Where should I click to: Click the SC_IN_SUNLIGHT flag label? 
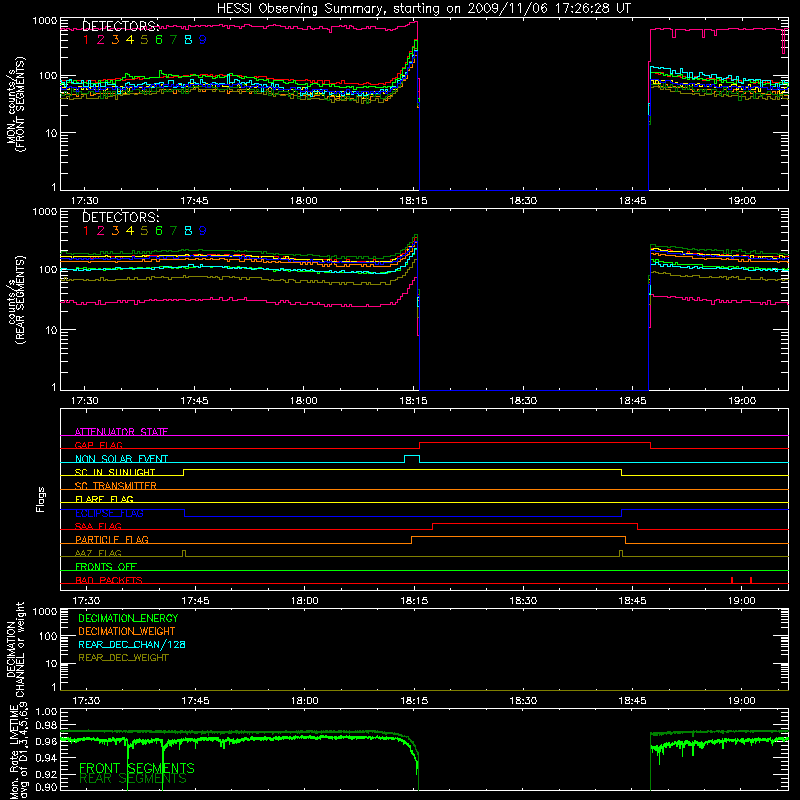pos(115,472)
